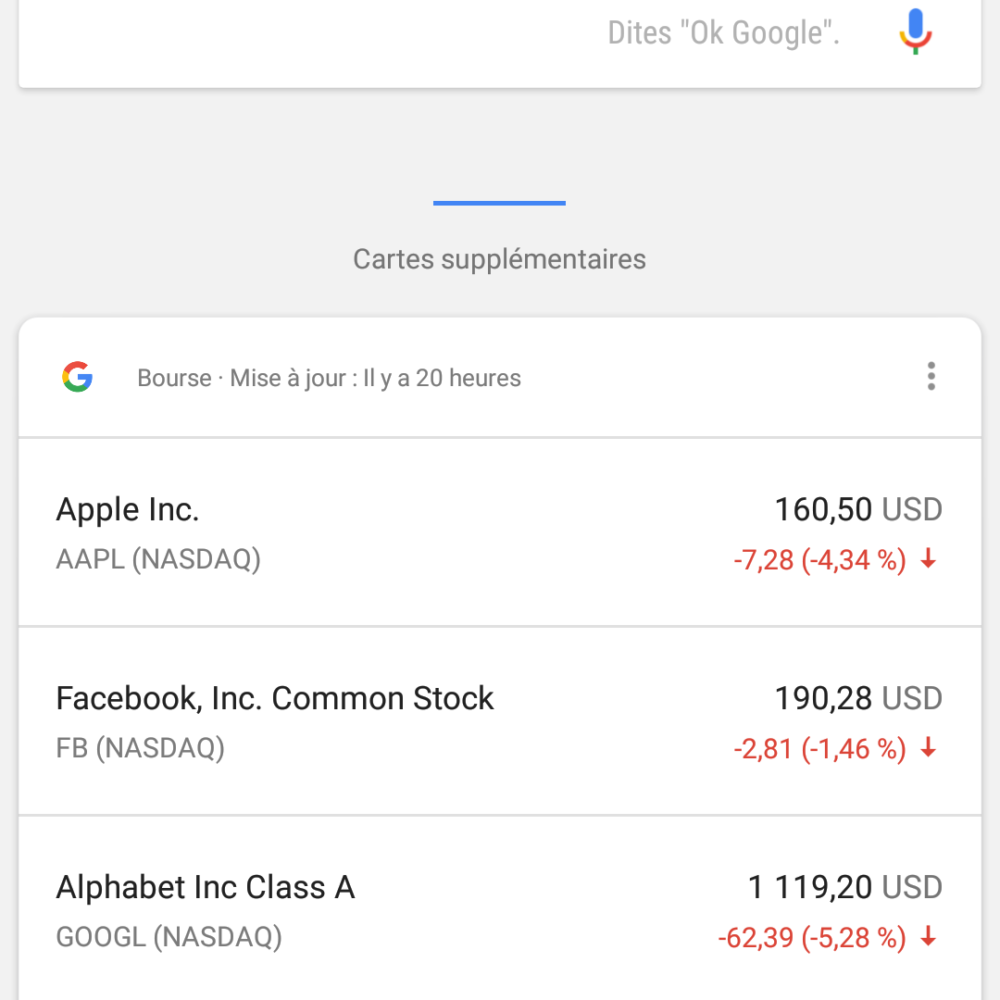Screen dimensions: 1000x1000
Task: Click the -7,28 (-4,34 %) change
Action: coord(820,560)
